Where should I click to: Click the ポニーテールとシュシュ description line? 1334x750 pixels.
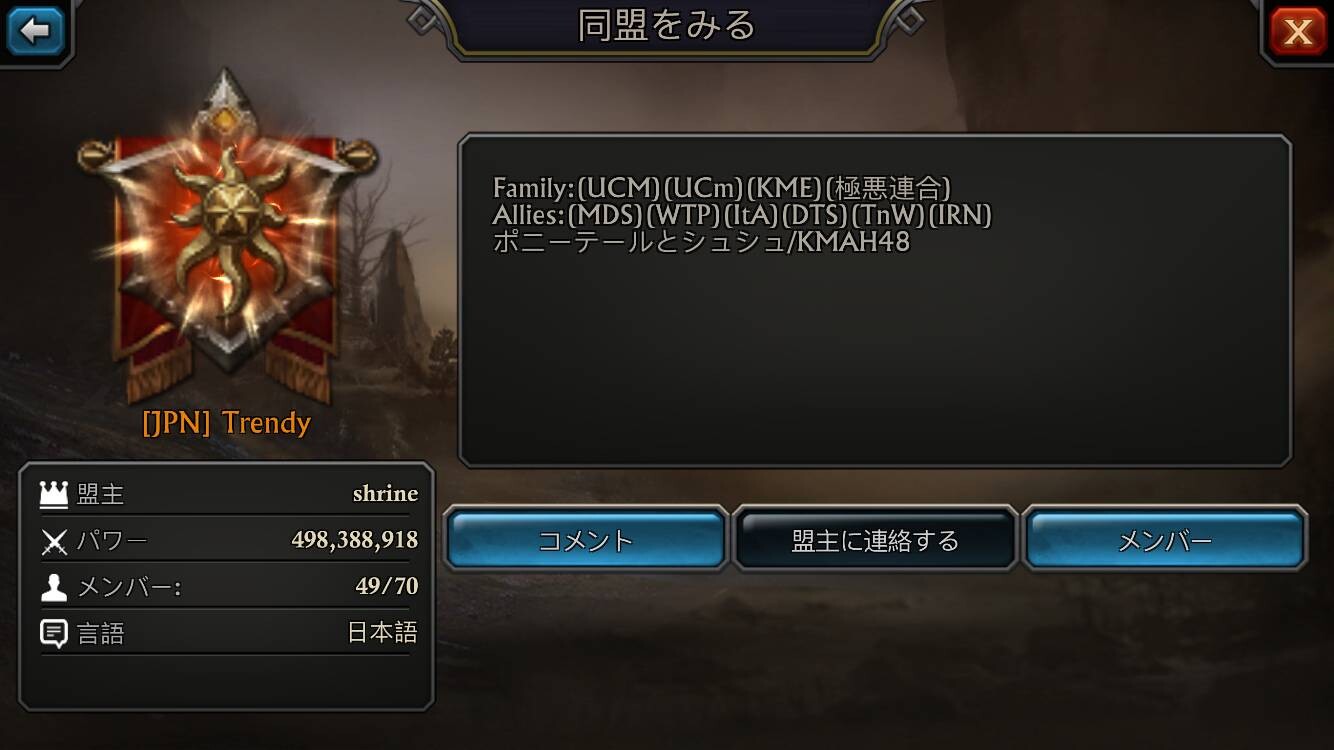coord(701,242)
